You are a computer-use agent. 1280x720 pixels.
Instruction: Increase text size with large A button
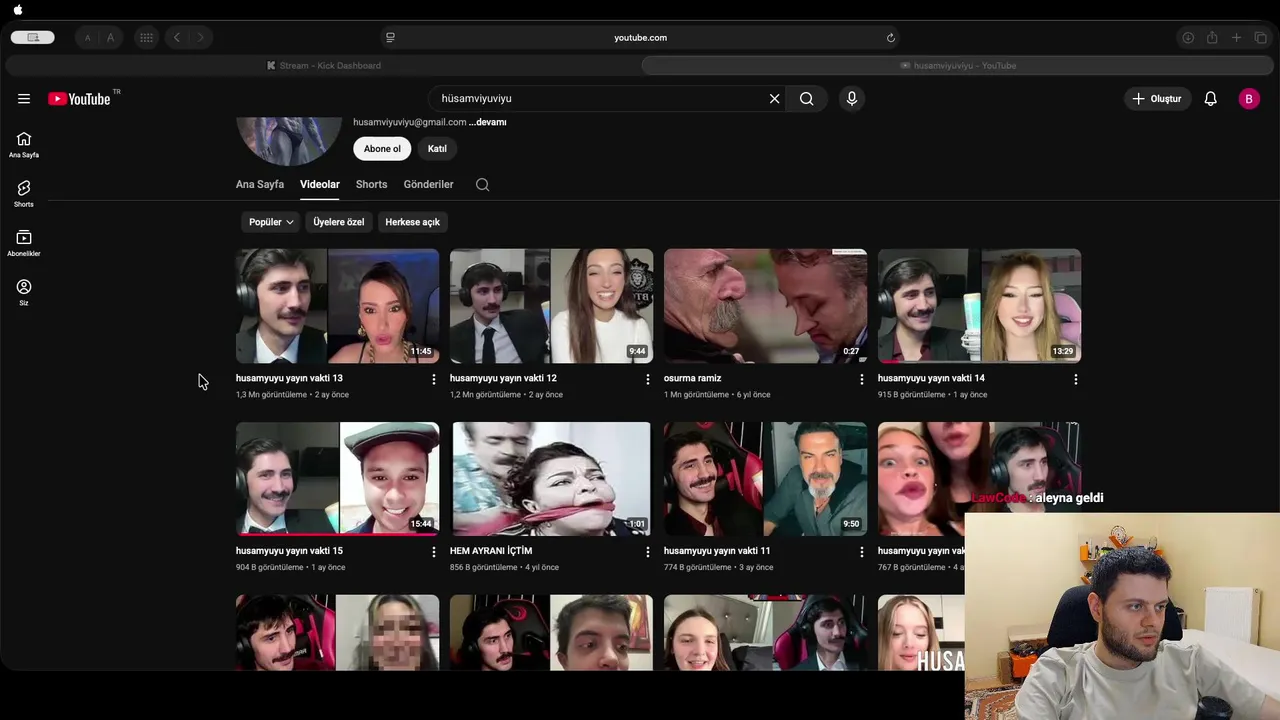(110, 38)
